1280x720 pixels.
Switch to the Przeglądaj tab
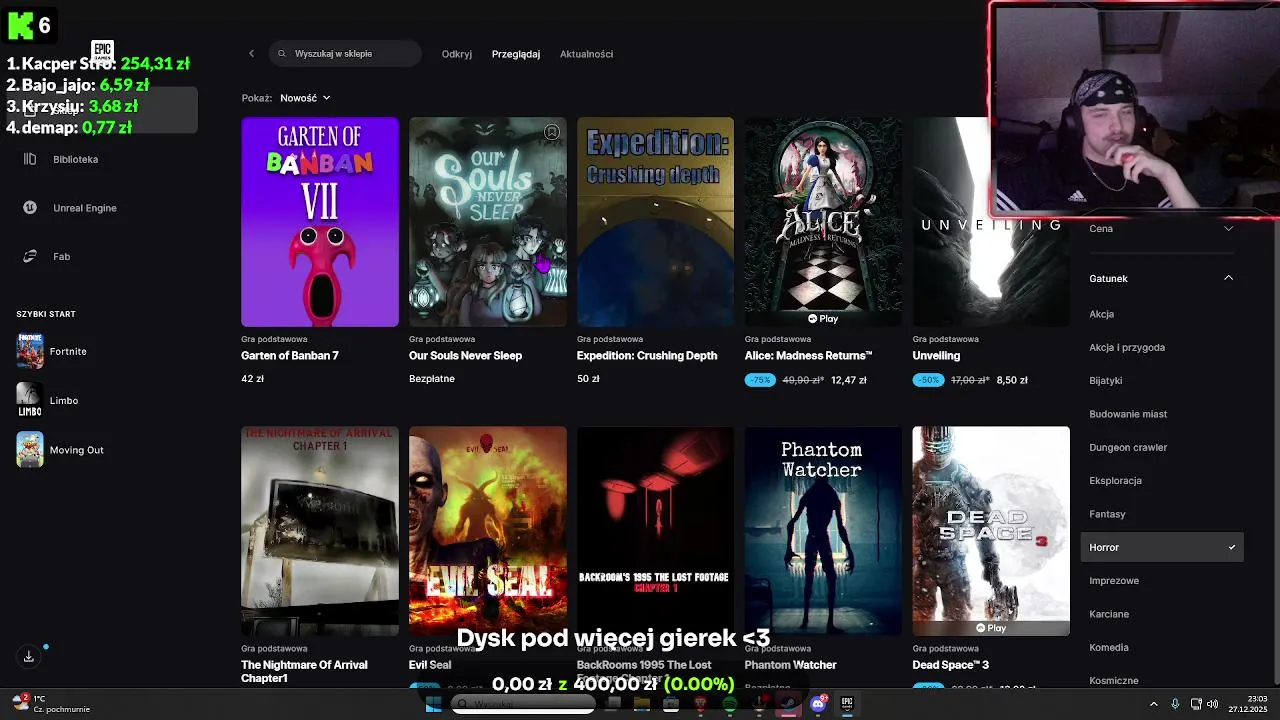pyautogui.click(x=516, y=54)
